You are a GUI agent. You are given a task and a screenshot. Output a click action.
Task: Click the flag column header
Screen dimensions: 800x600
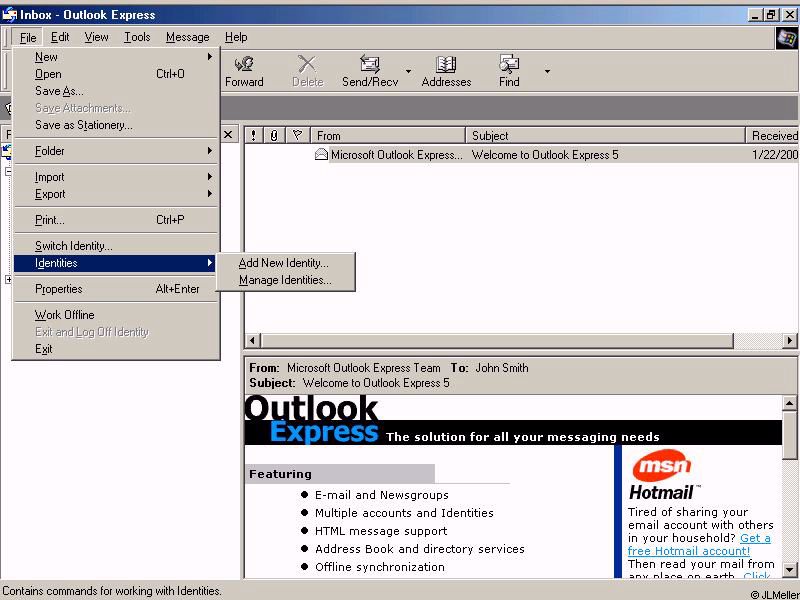297,135
